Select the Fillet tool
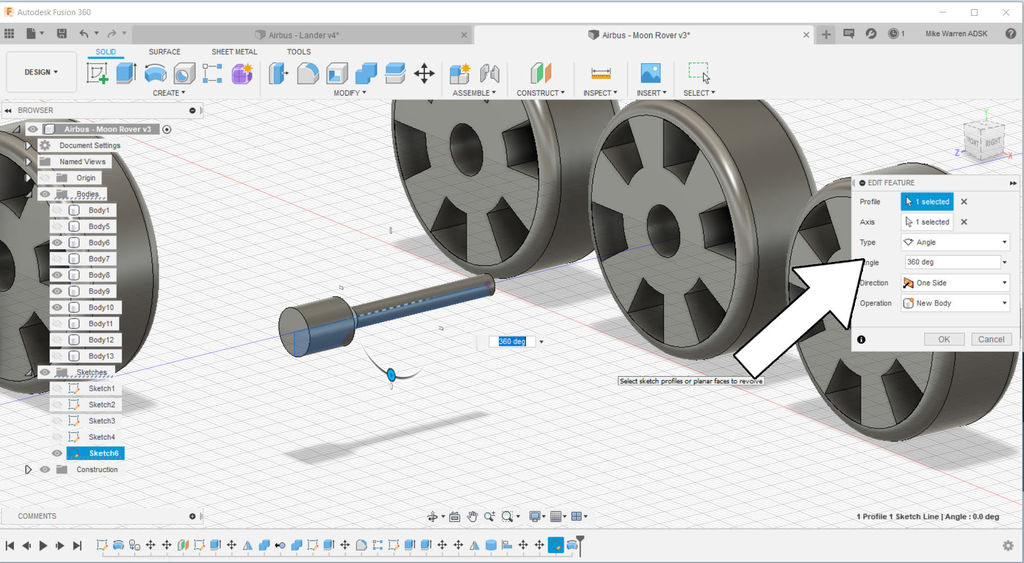 pyautogui.click(x=308, y=73)
